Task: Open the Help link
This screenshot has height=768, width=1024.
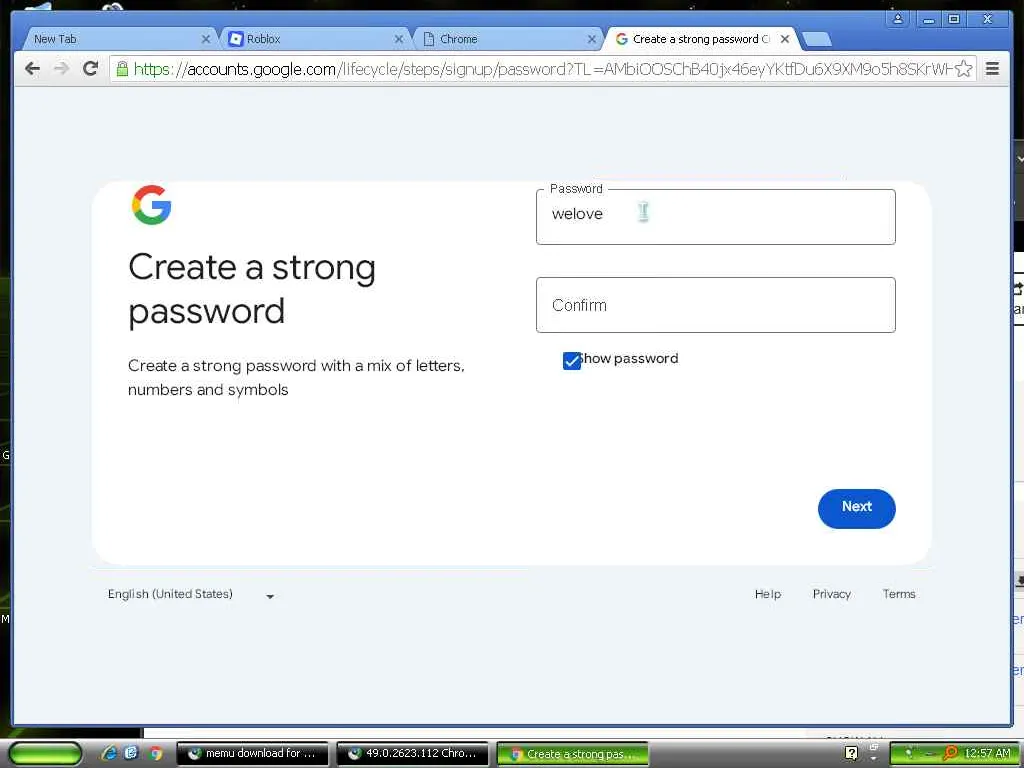Action: (x=767, y=594)
